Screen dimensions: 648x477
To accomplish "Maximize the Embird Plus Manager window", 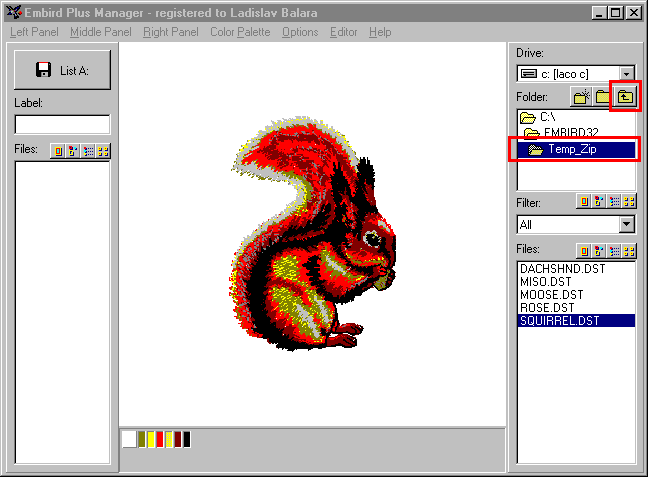I will pos(615,13).
